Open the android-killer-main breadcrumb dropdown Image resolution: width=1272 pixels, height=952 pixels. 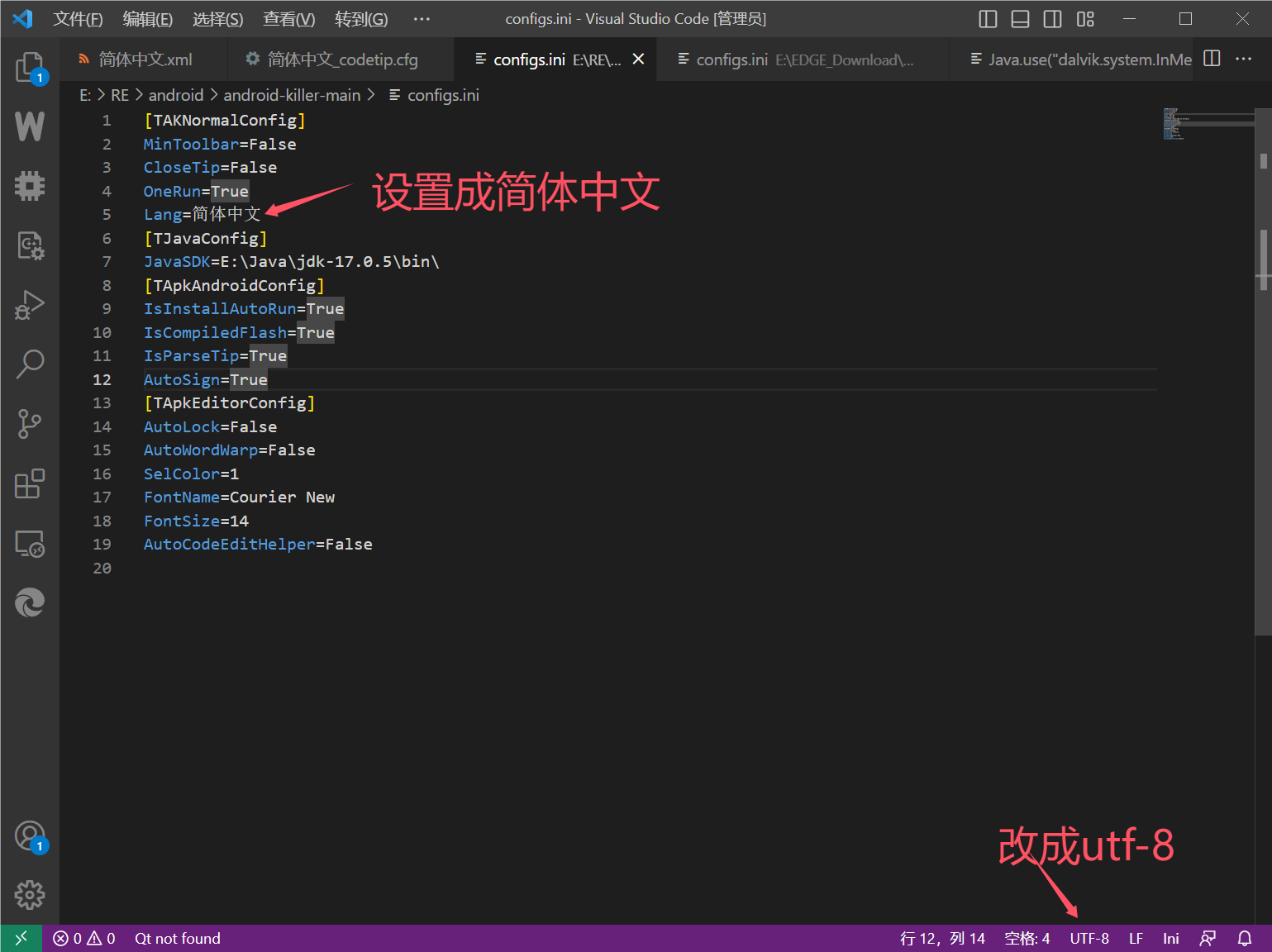[x=292, y=95]
